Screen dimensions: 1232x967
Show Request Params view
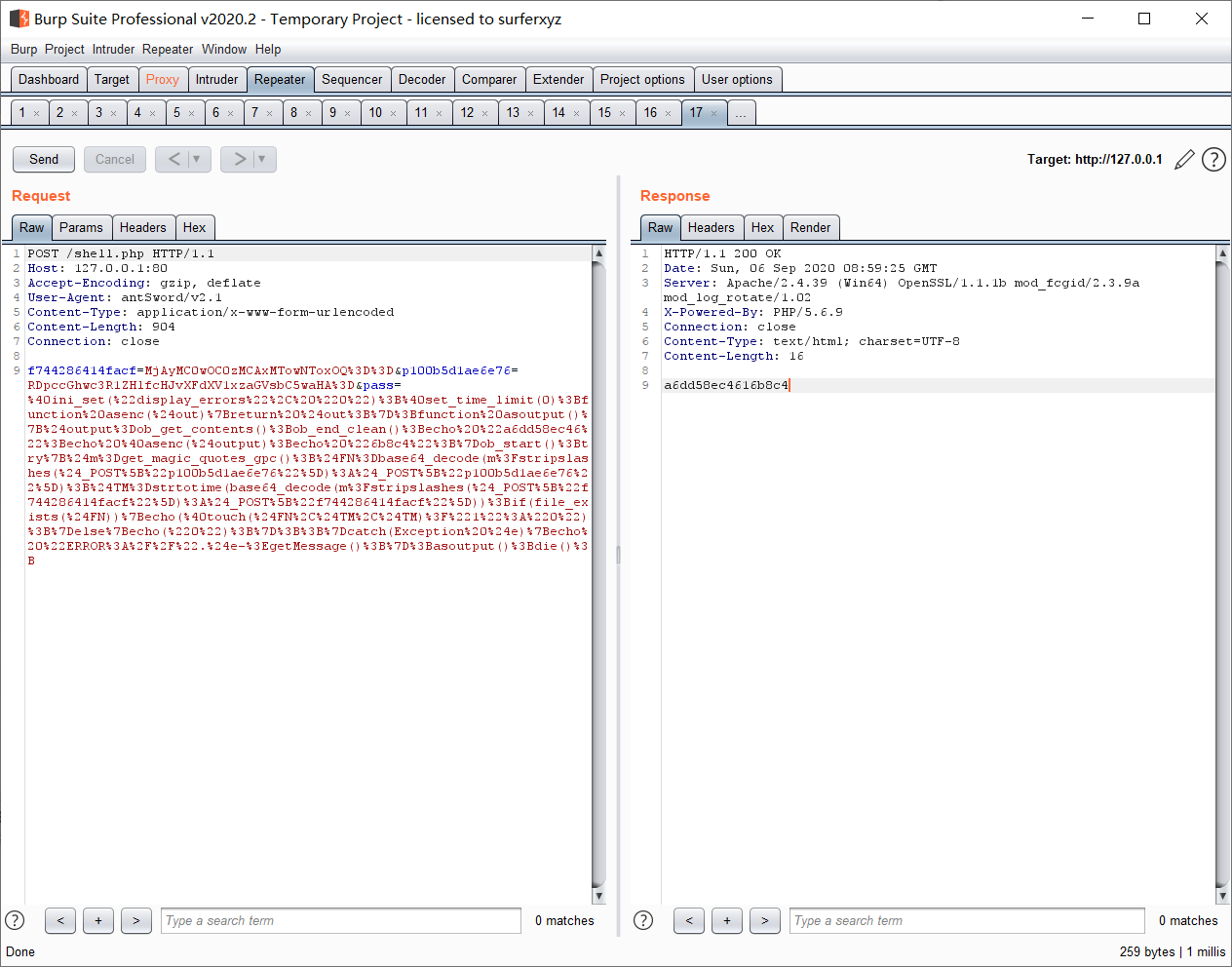tap(81, 228)
